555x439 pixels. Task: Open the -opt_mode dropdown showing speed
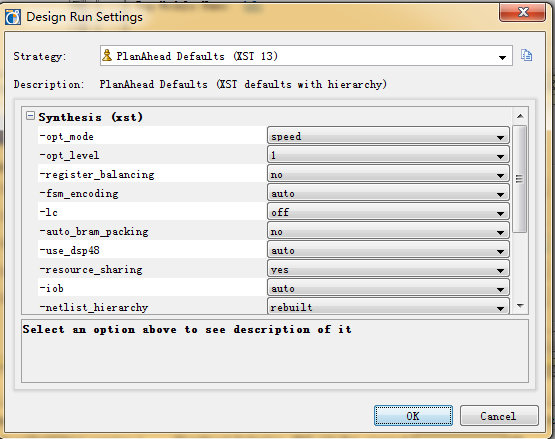point(388,136)
